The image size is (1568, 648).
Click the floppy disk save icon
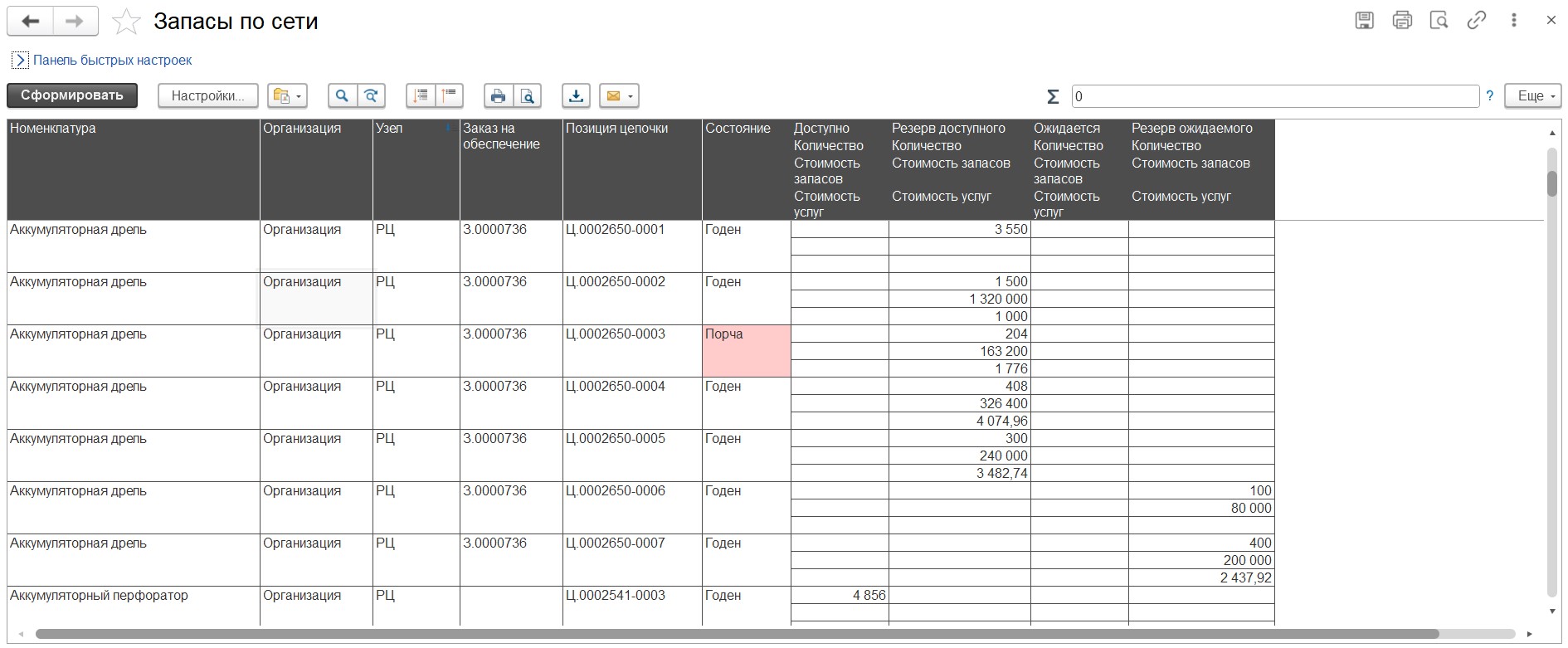(x=1364, y=21)
